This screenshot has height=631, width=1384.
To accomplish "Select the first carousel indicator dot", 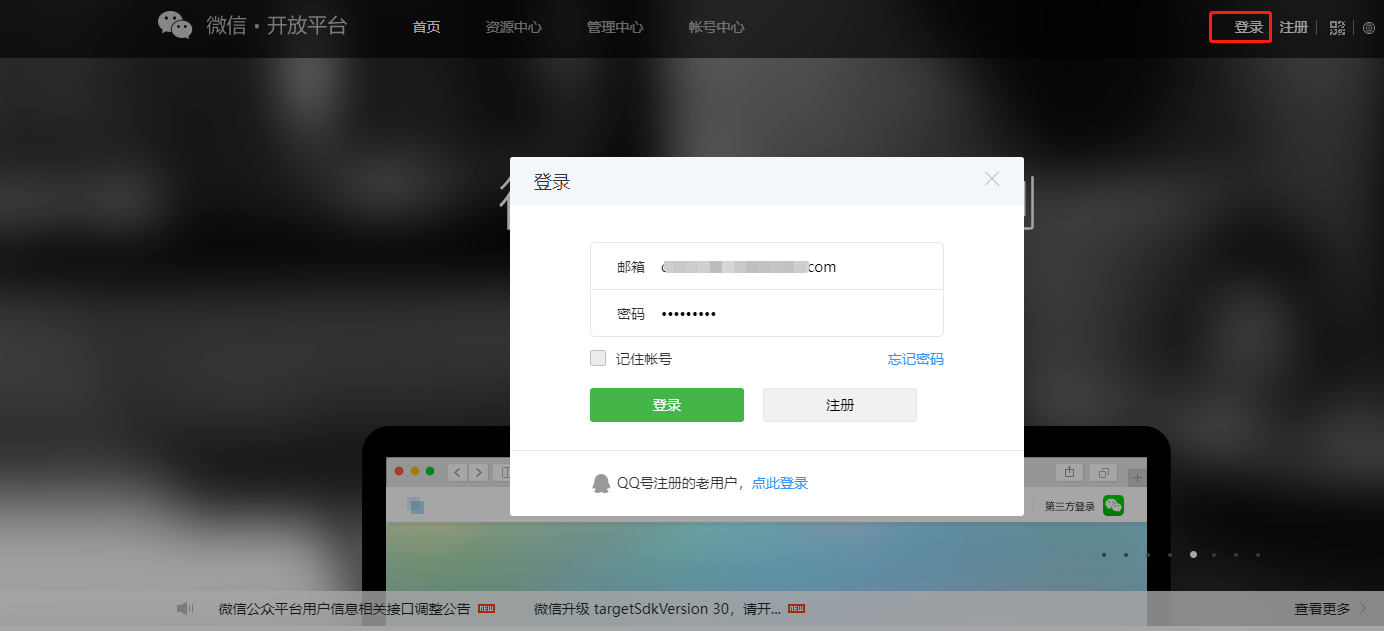I will (1104, 554).
